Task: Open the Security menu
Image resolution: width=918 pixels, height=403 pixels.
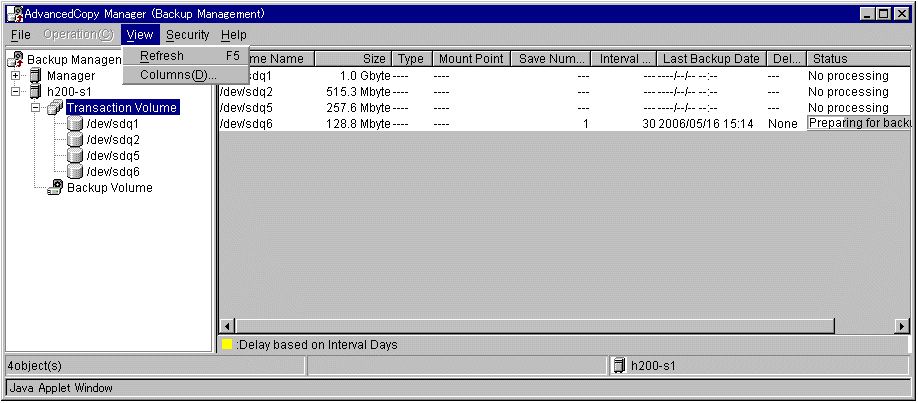Action: pyautogui.click(x=187, y=35)
